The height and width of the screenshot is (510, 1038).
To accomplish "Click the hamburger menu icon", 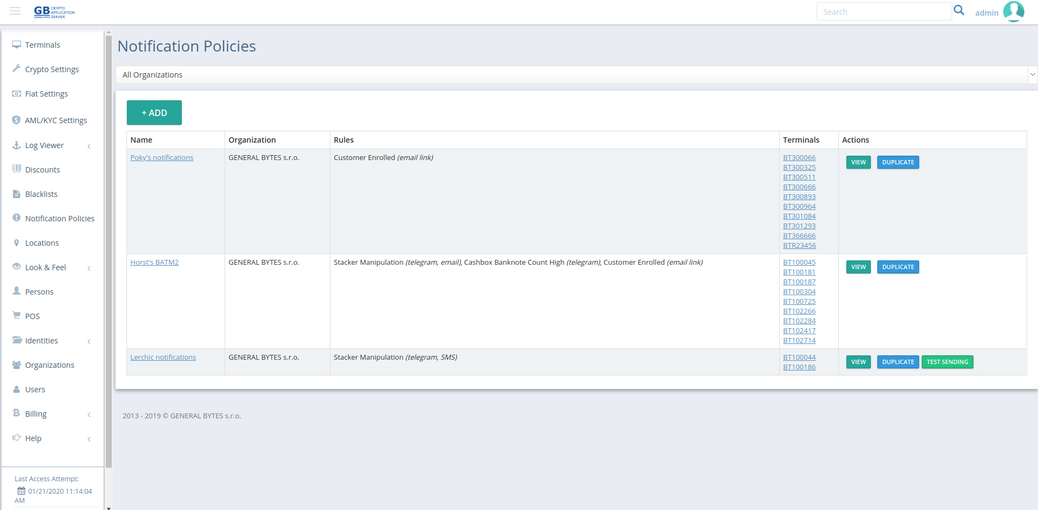I will click(15, 11).
